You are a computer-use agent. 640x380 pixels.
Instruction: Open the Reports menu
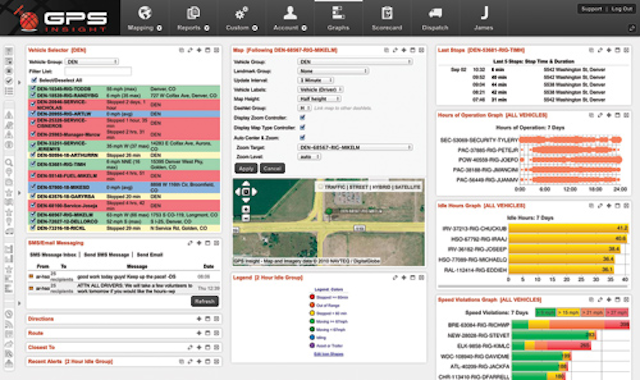[193, 18]
